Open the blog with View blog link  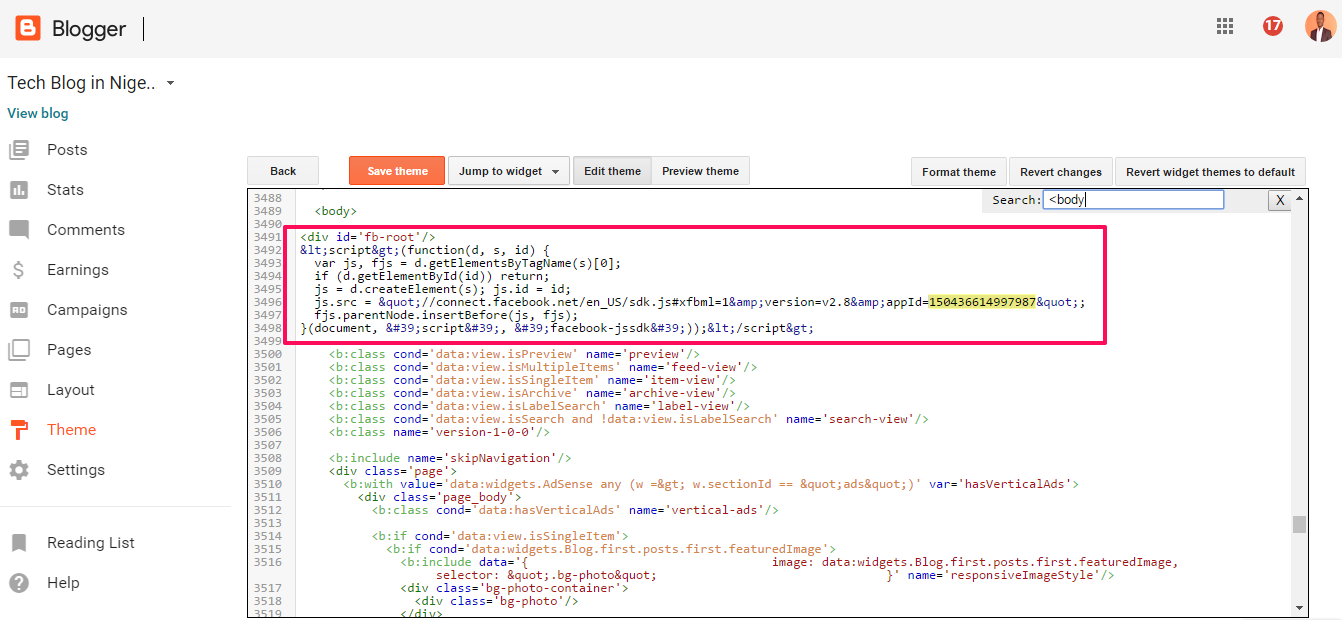tap(37, 113)
